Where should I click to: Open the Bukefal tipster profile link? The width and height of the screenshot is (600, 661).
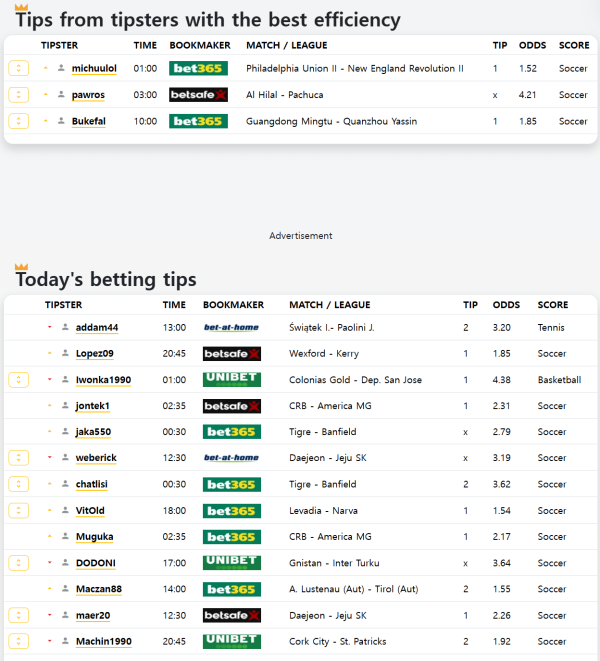(89, 121)
